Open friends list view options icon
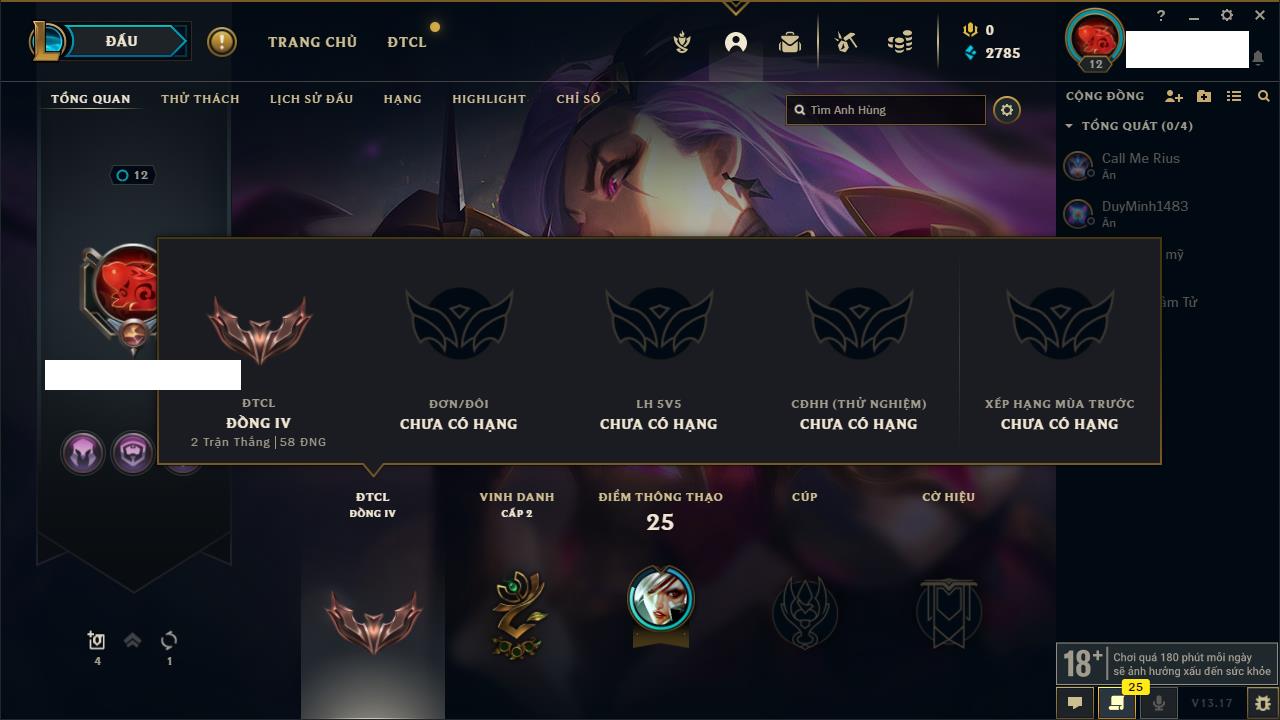1280x720 pixels. click(x=1234, y=96)
